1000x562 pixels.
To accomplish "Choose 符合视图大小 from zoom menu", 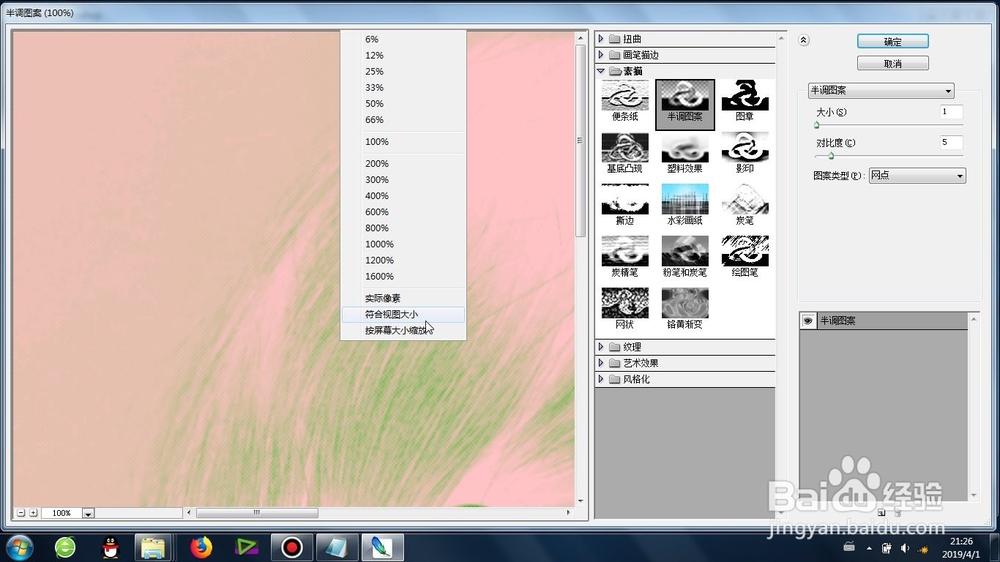I will pyautogui.click(x=403, y=314).
